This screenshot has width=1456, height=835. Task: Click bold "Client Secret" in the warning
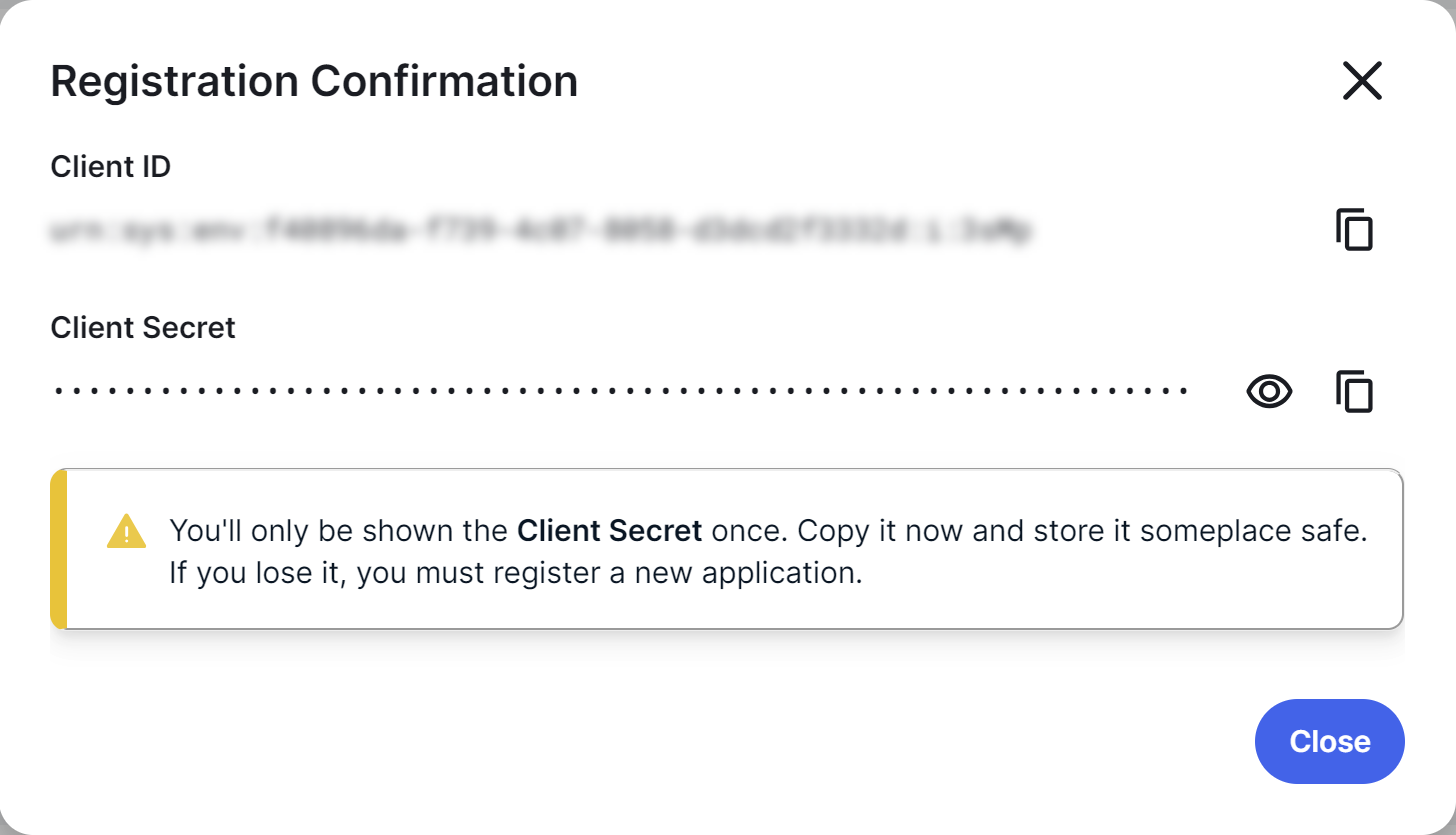pyautogui.click(x=609, y=531)
